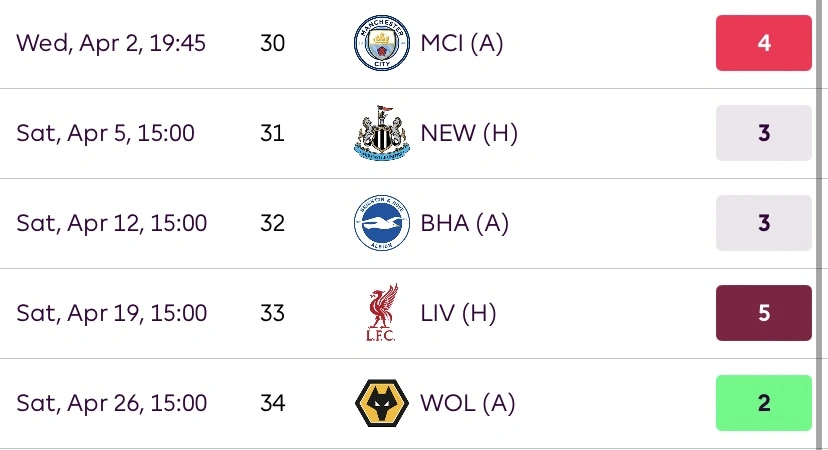Click the Sat, Apr 19, 15:00 date
This screenshot has width=828, height=450.
[x=111, y=313]
